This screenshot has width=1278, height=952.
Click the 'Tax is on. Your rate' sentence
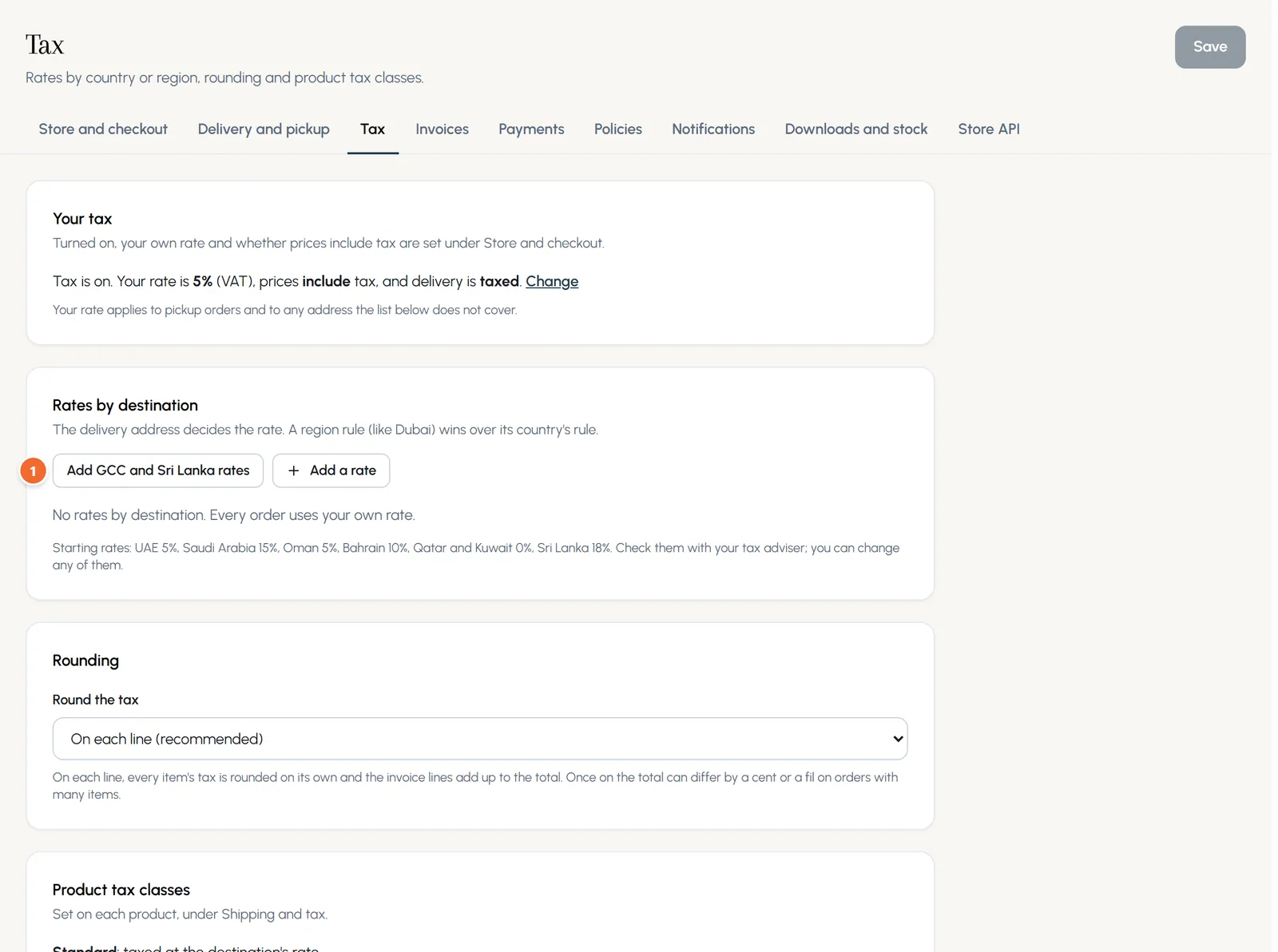(316, 281)
